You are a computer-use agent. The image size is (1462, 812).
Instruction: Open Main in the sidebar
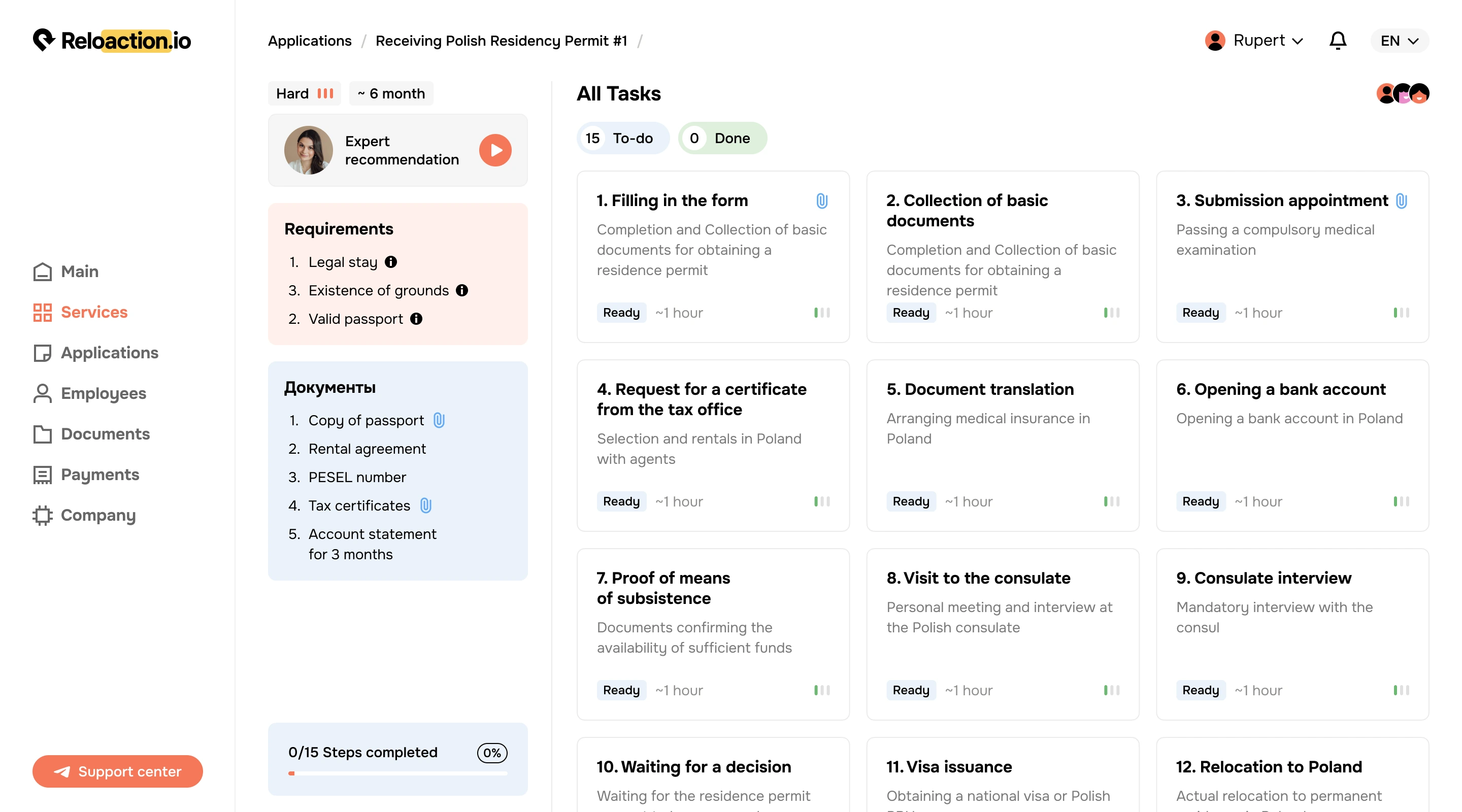66,272
